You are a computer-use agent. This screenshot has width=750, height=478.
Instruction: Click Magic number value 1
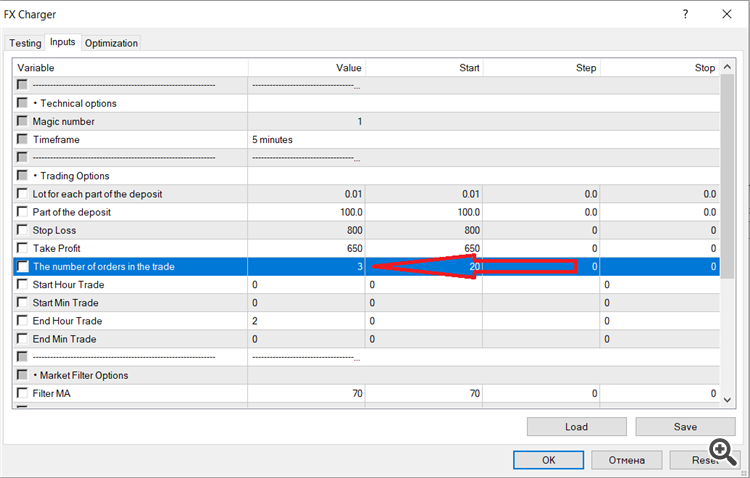click(359, 122)
